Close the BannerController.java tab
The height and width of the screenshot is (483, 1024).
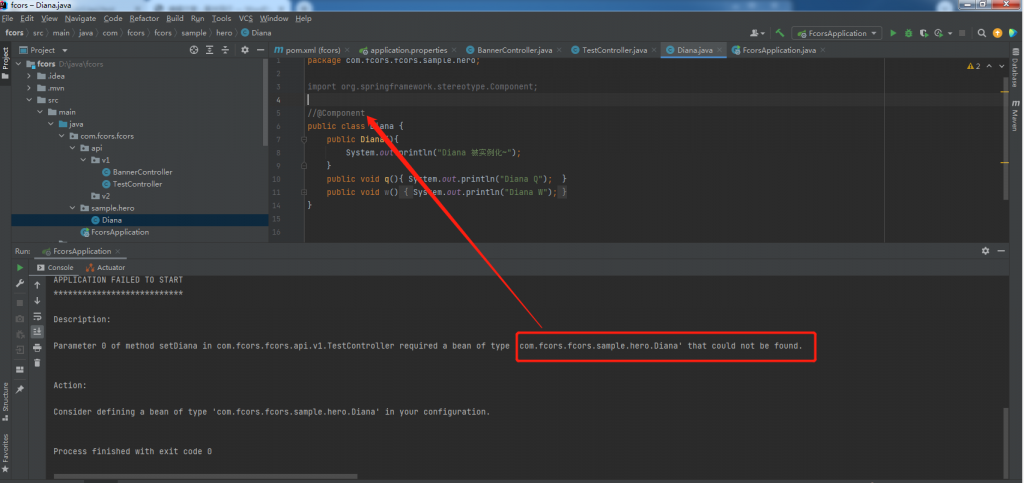tap(559, 50)
